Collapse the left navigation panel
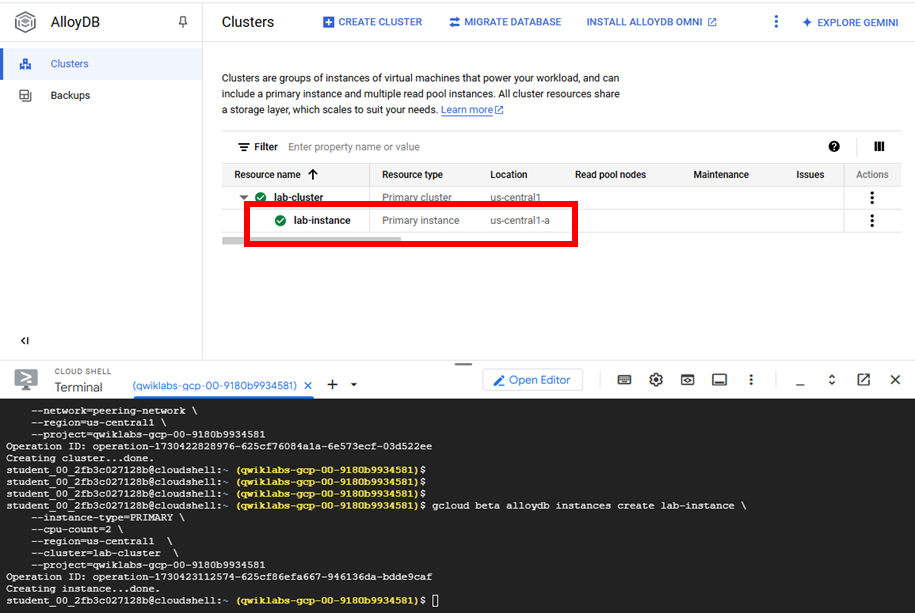 pos(25,340)
